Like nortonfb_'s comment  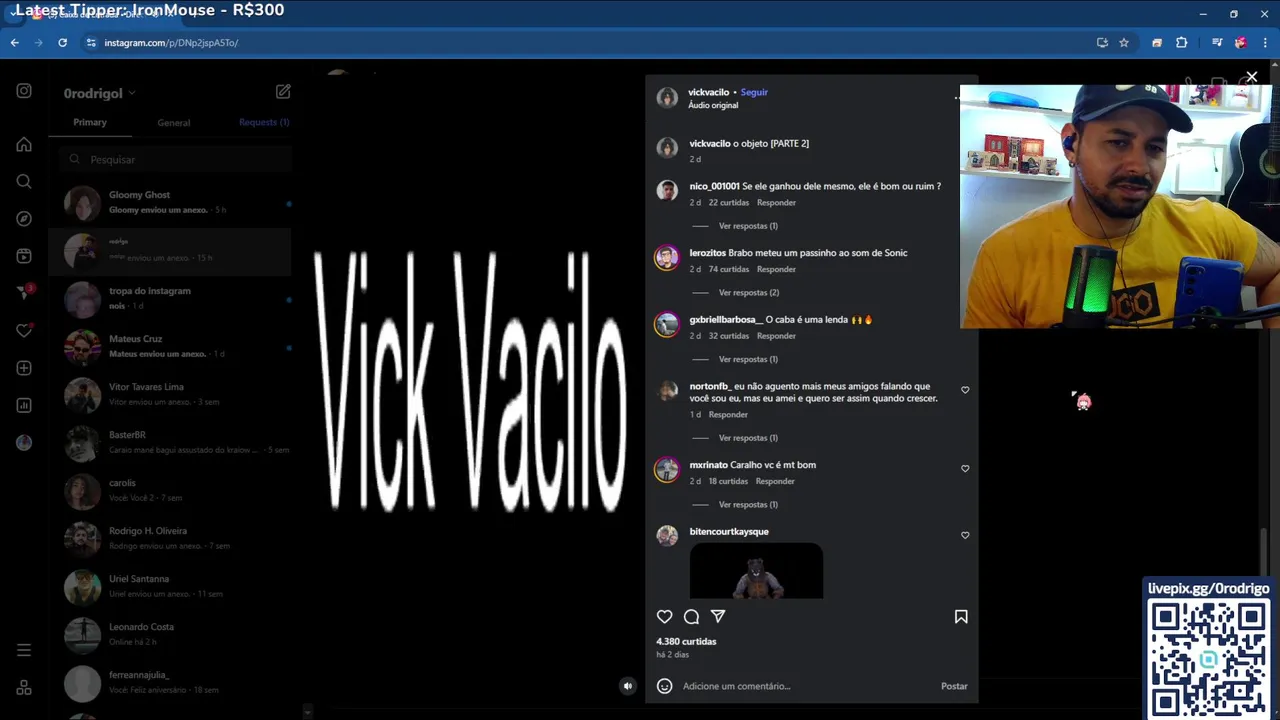coord(965,390)
